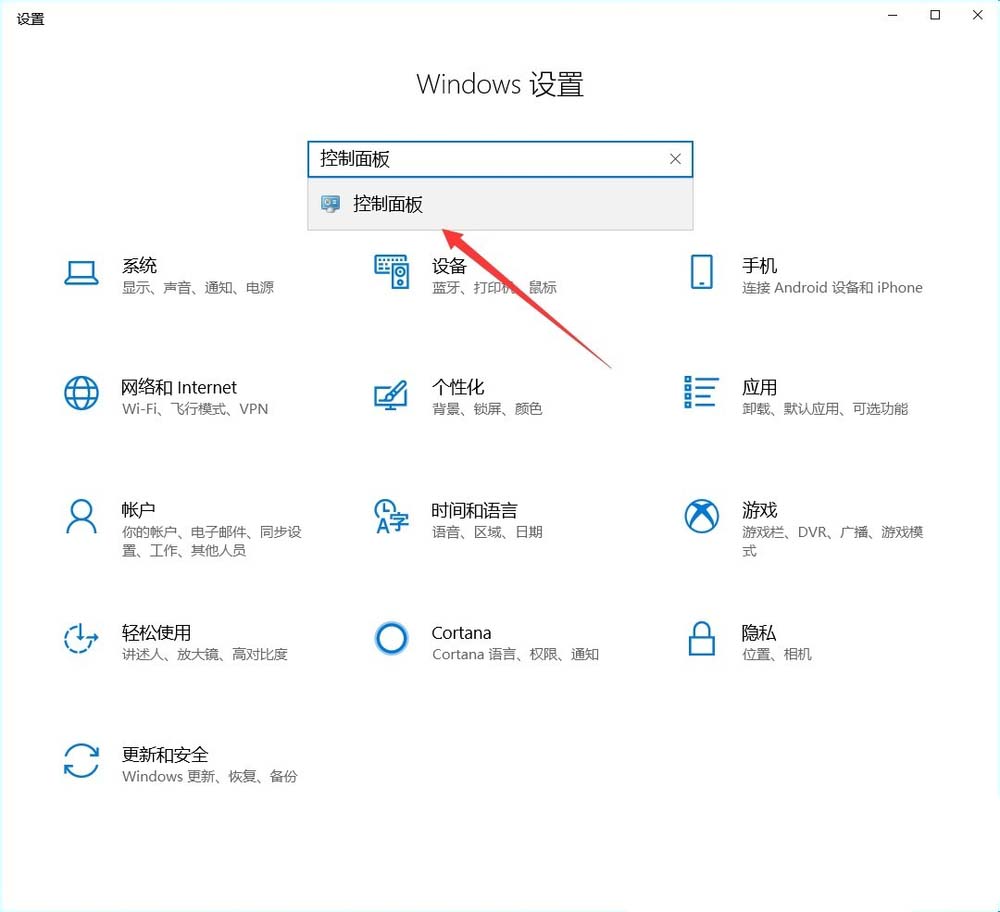Click the 隐私 padlock icon
Image resolution: width=1000 pixels, height=912 pixels.
click(701, 638)
